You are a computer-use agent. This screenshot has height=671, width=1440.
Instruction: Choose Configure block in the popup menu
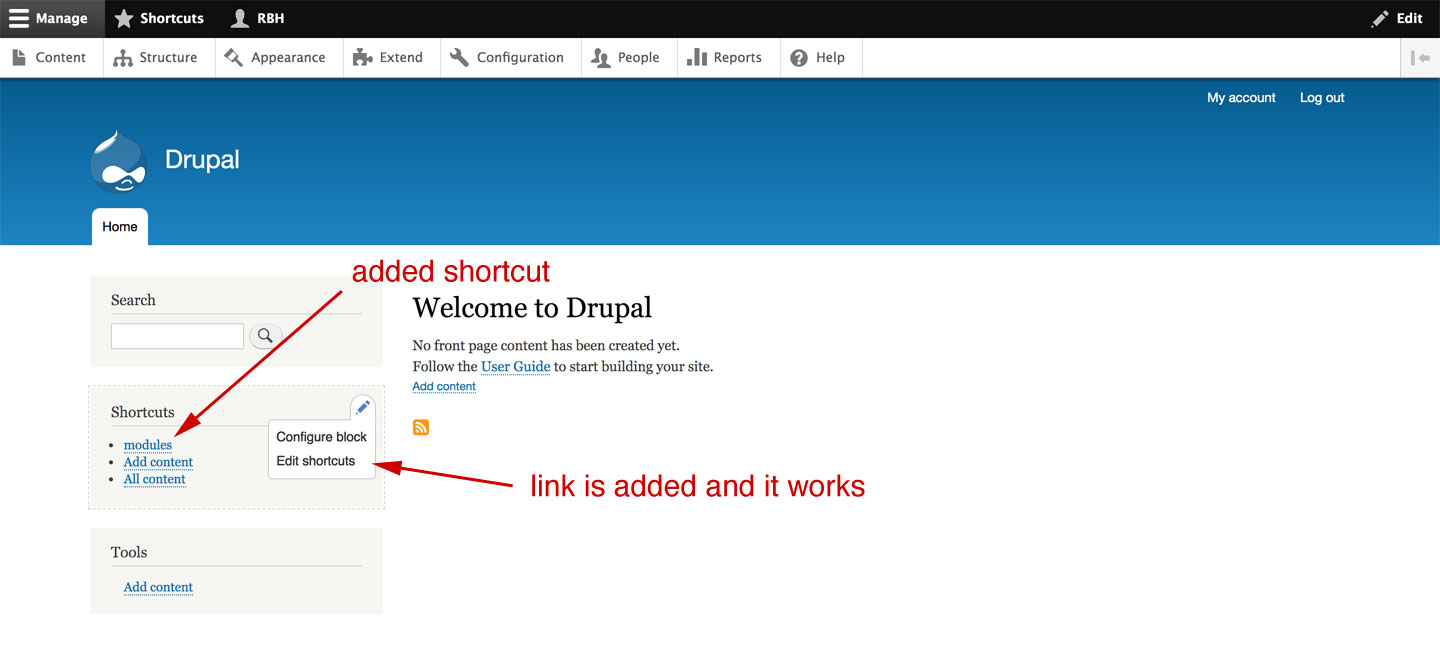(321, 437)
